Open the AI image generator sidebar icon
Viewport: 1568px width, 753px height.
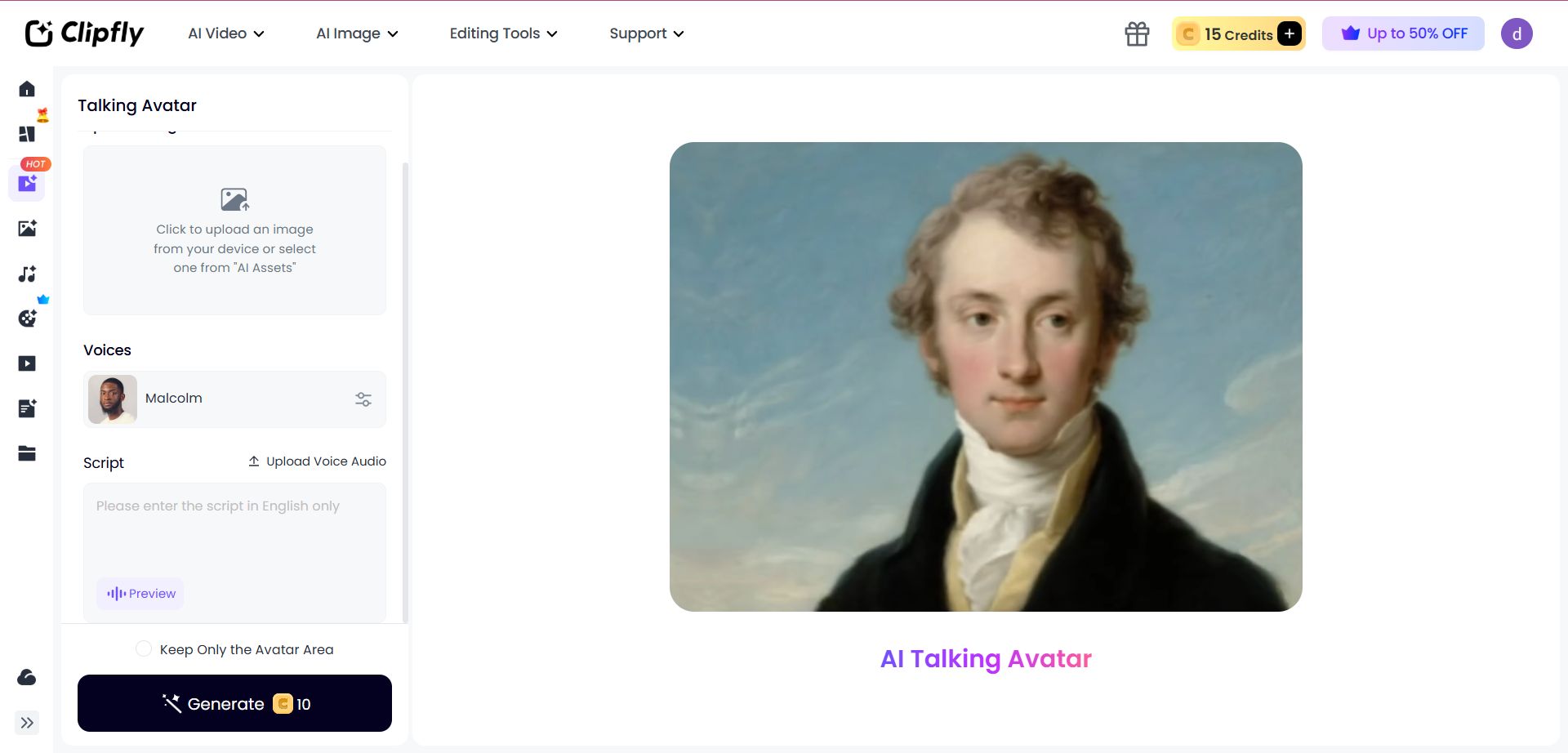(27, 228)
